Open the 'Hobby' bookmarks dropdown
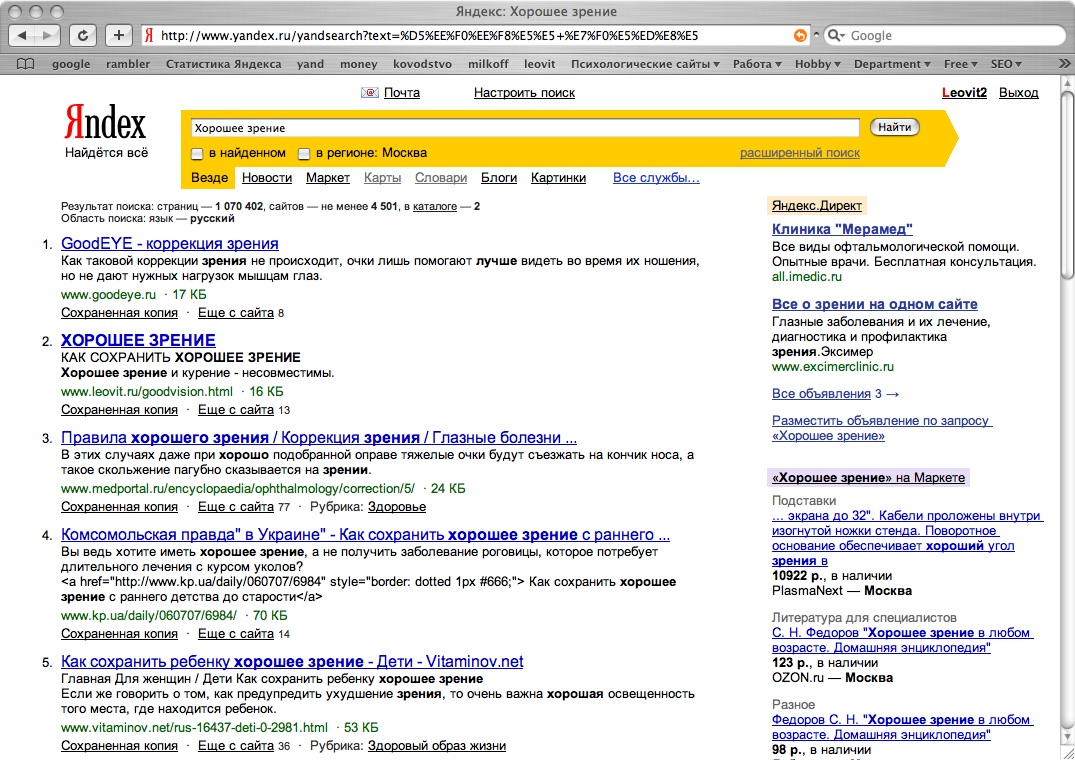Screen dimensions: 1075x760 click(818, 64)
